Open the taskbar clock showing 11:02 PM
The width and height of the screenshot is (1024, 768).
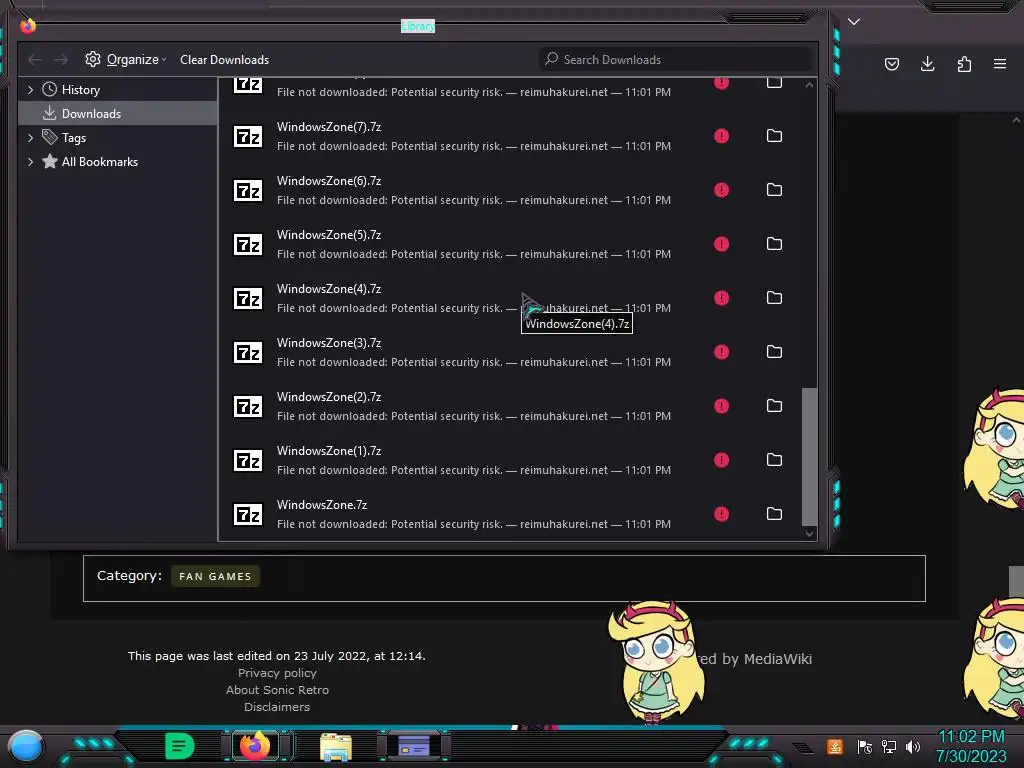(971, 746)
